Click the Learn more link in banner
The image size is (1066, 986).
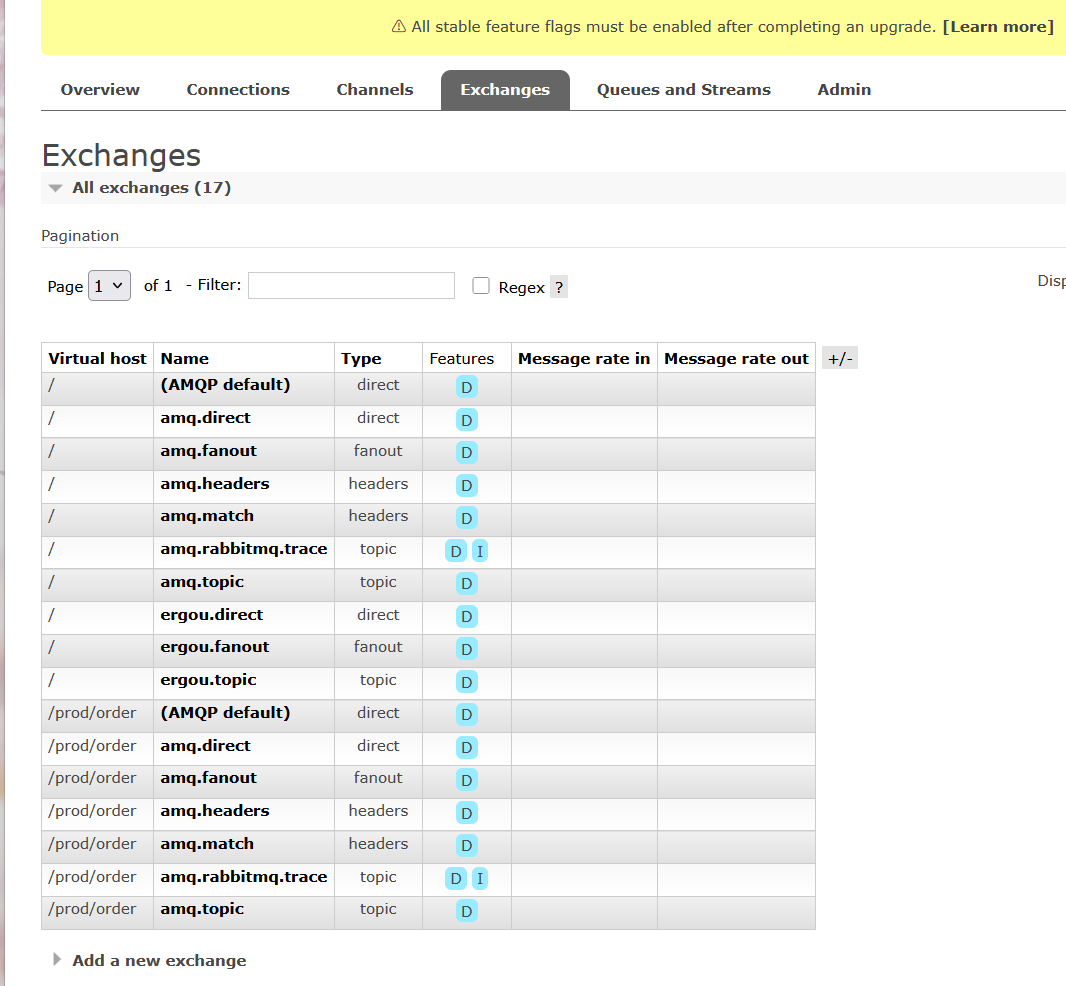[997, 27]
